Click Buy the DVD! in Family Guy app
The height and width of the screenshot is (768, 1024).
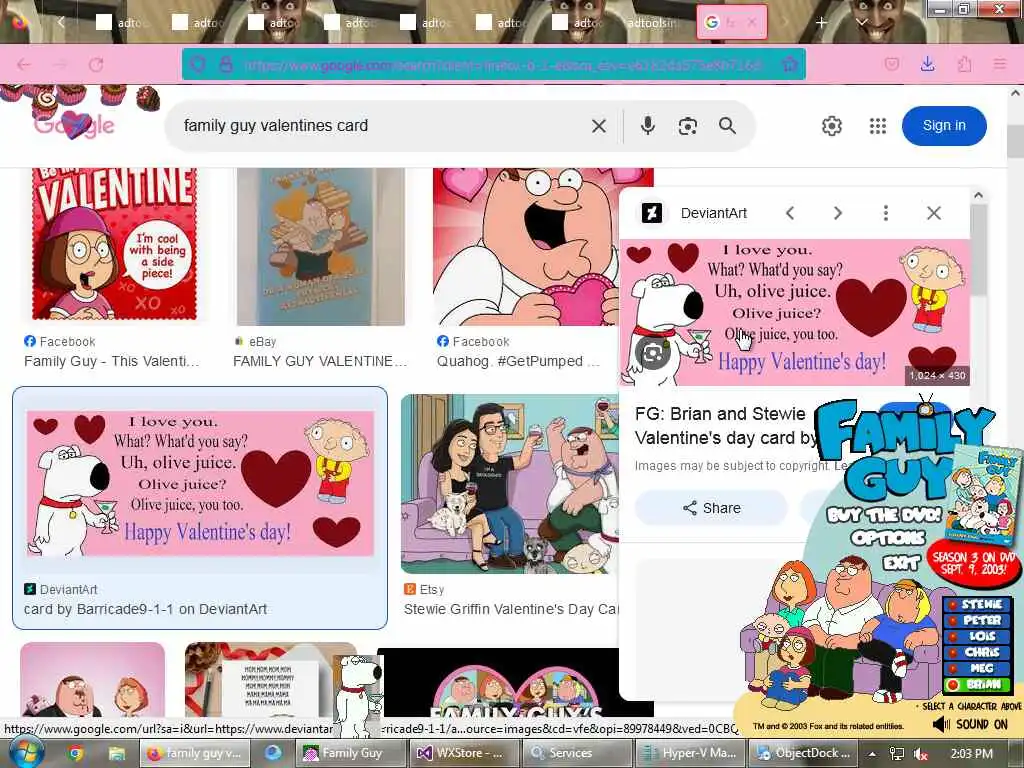click(884, 515)
